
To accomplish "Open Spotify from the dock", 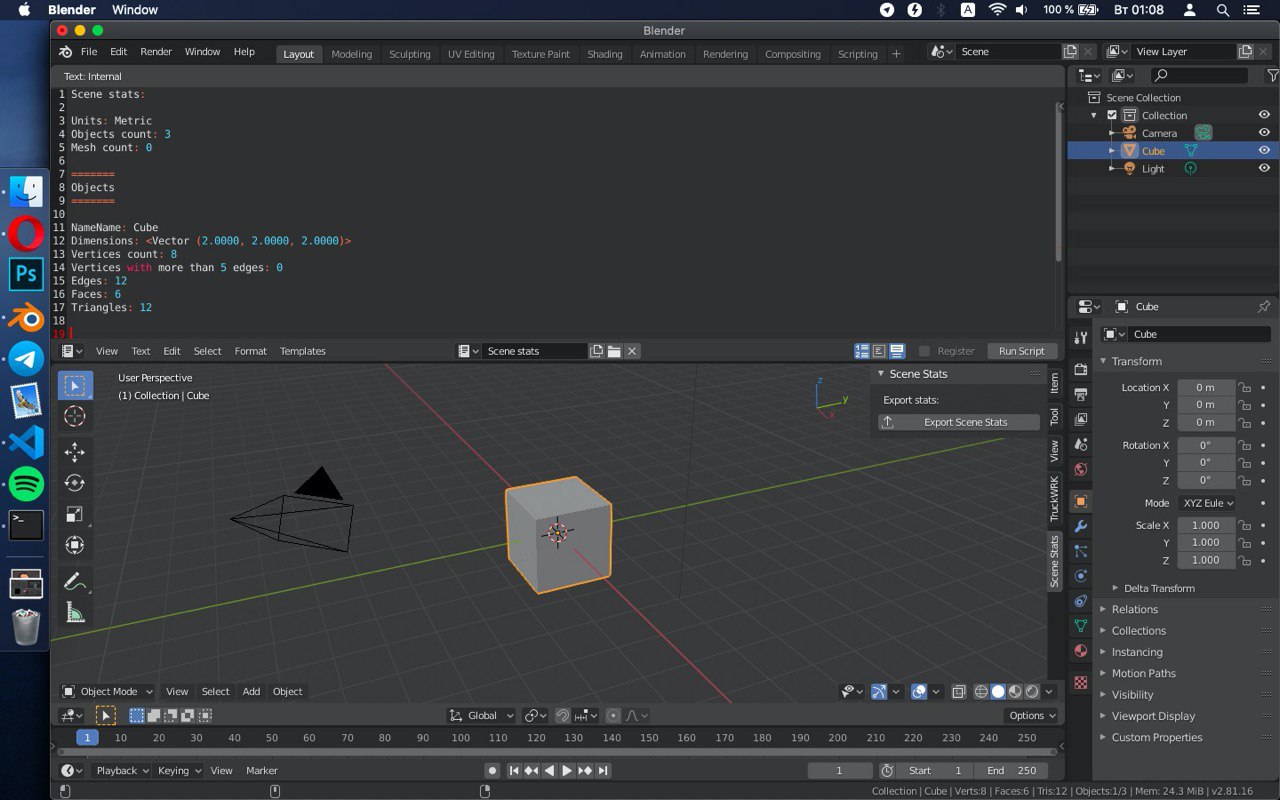I will [x=26, y=484].
